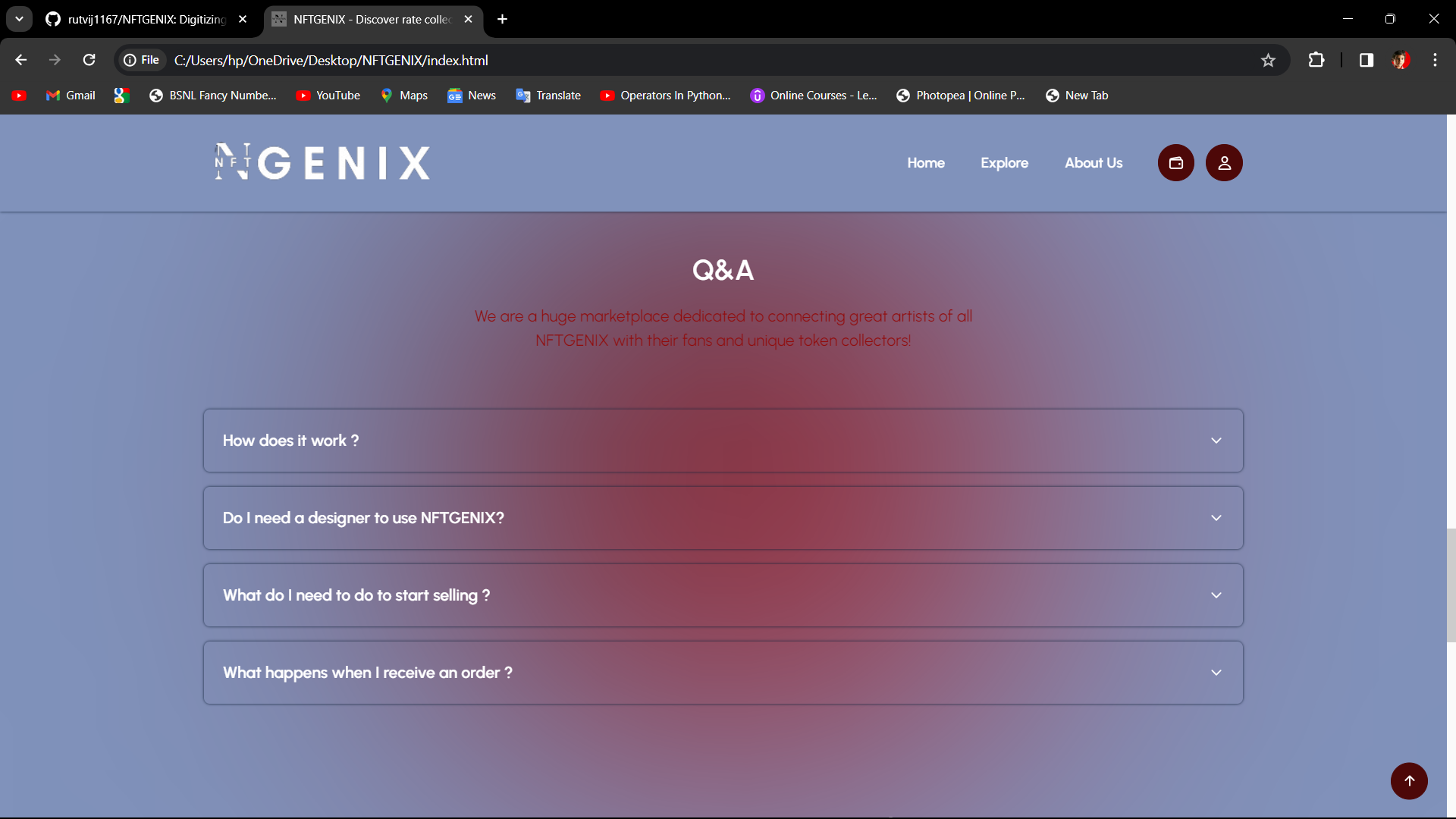Click the user profile icon button
This screenshot has width=1456, height=819.
click(1224, 163)
